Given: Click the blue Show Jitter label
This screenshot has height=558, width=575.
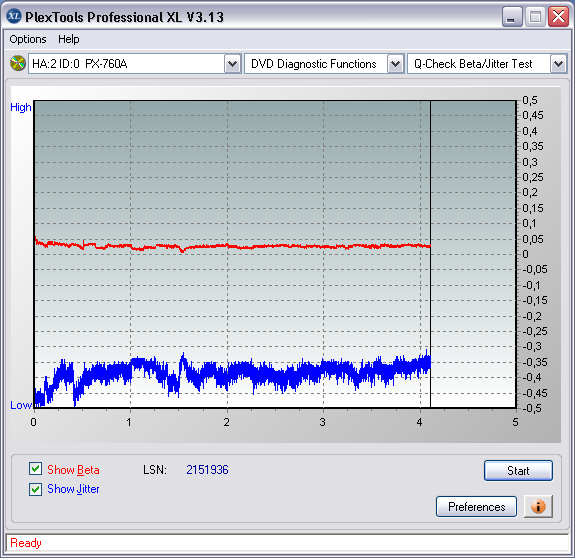Looking at the screenshot, I should coord(73,489).
